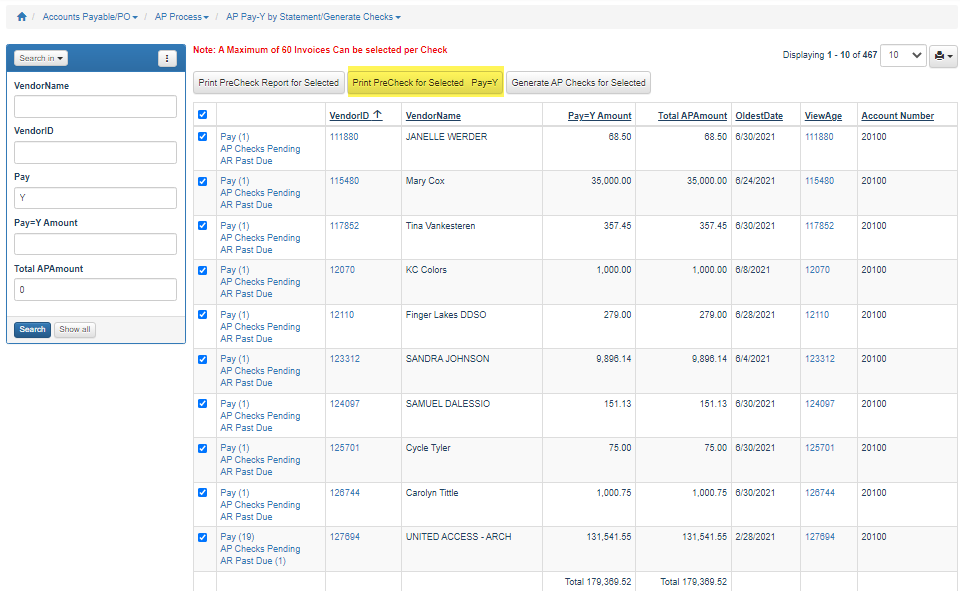
Task: Uncheck the Finger Lakes DDSO row checkbox
Action: click(203, 314)
